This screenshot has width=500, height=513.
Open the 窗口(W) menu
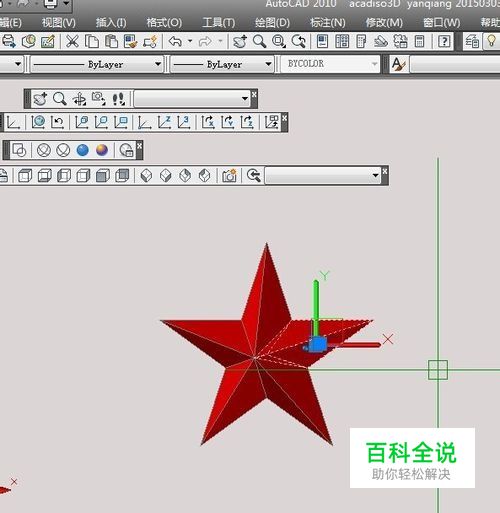click(442, 23)
